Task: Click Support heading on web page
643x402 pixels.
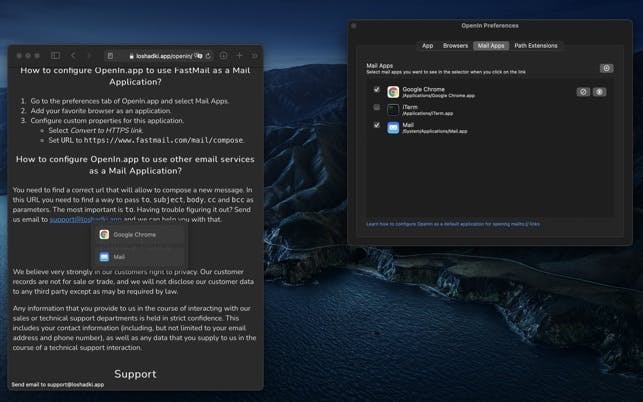Action: click(135, 374)
